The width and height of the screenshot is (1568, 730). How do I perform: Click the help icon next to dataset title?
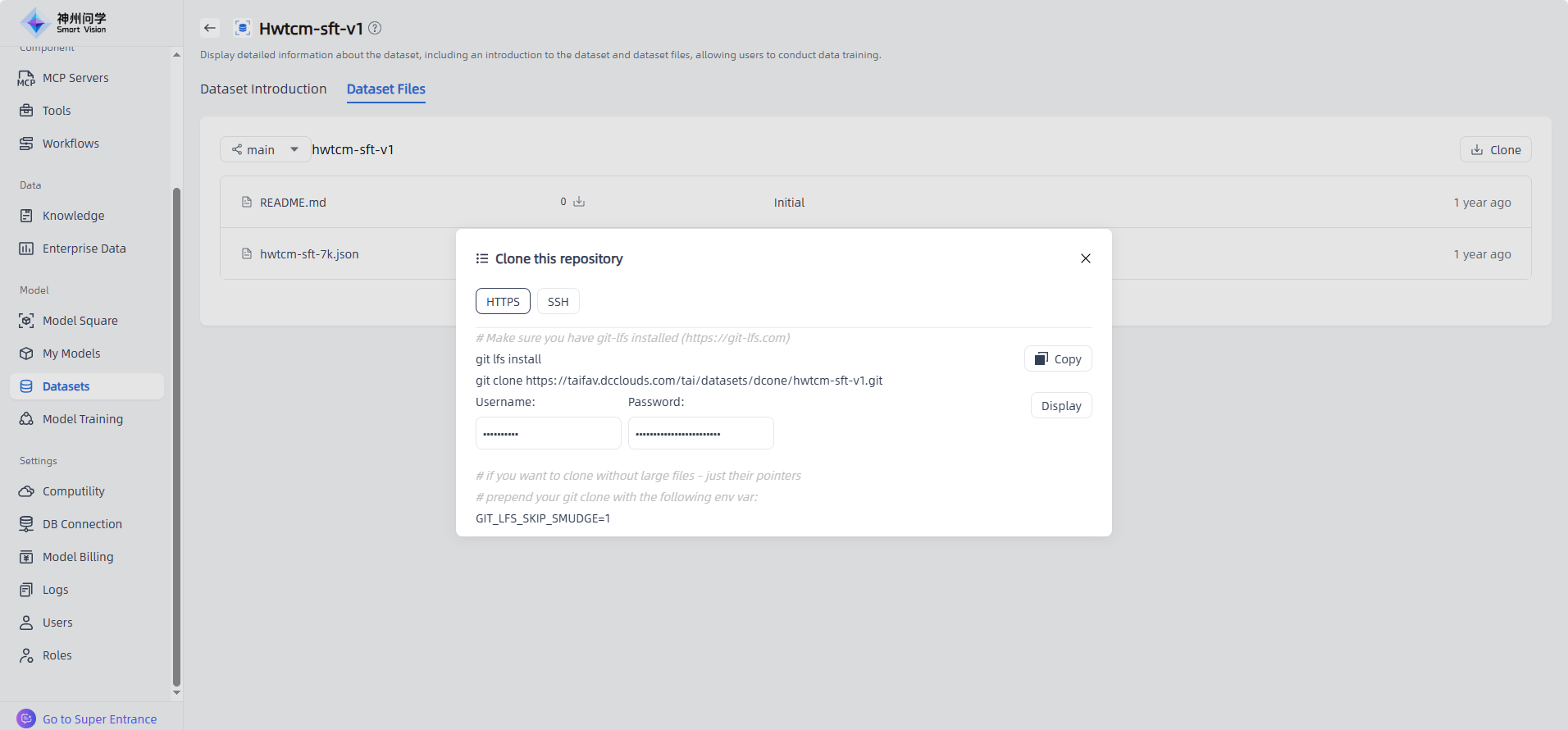click(375, 28)
